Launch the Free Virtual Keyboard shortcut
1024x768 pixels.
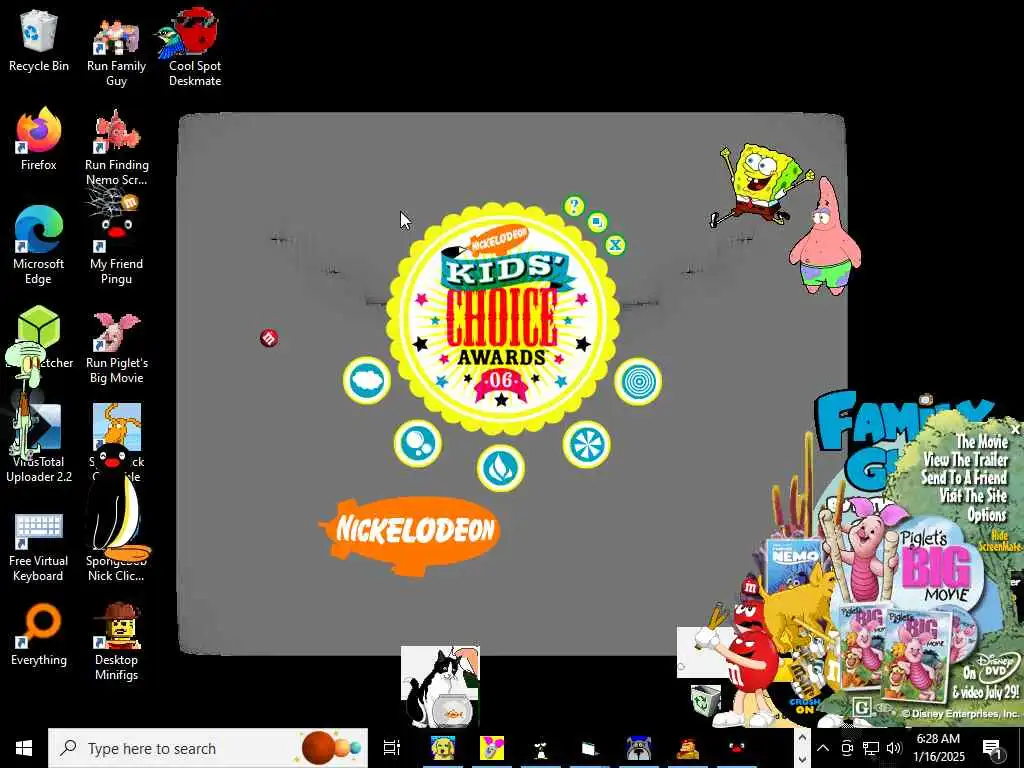[39, 547]
